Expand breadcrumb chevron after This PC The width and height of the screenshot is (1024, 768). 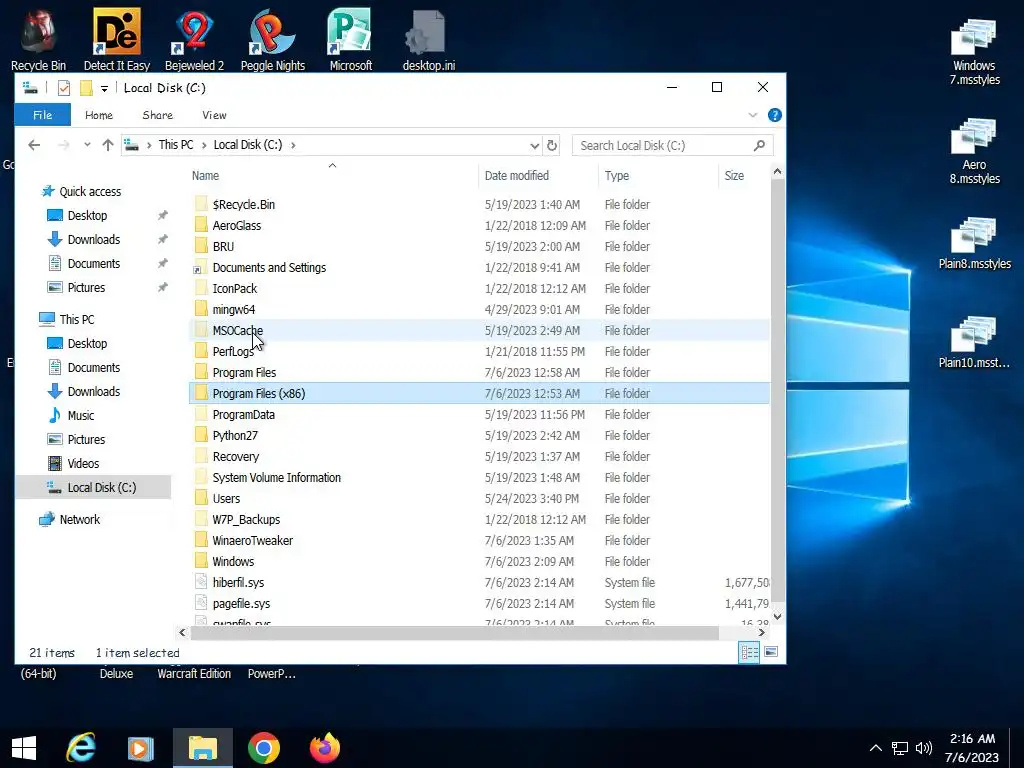click(204, 145)
